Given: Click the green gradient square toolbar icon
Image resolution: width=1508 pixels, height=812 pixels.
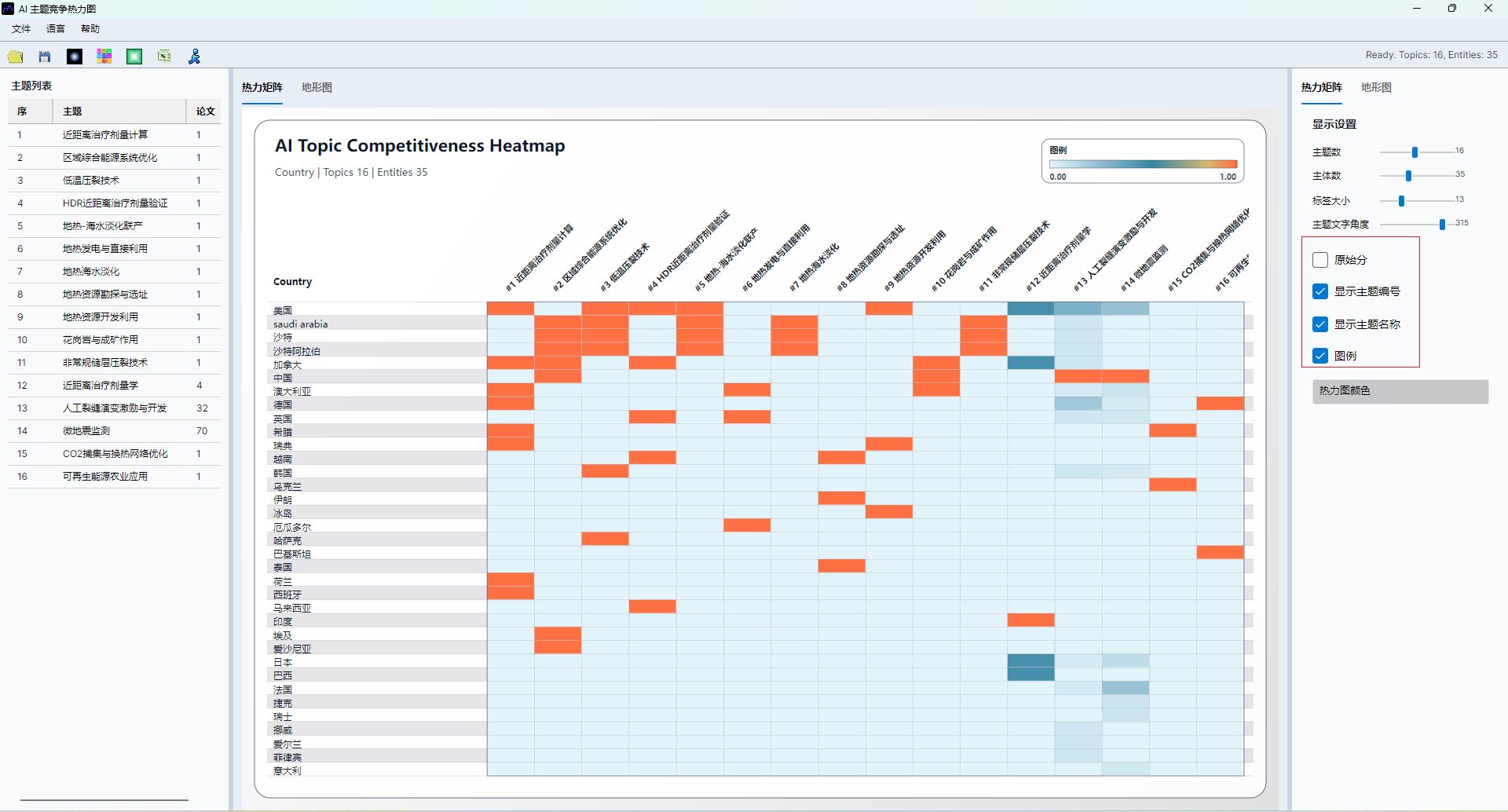Looking at the screenshot, I should coord(134,57).
